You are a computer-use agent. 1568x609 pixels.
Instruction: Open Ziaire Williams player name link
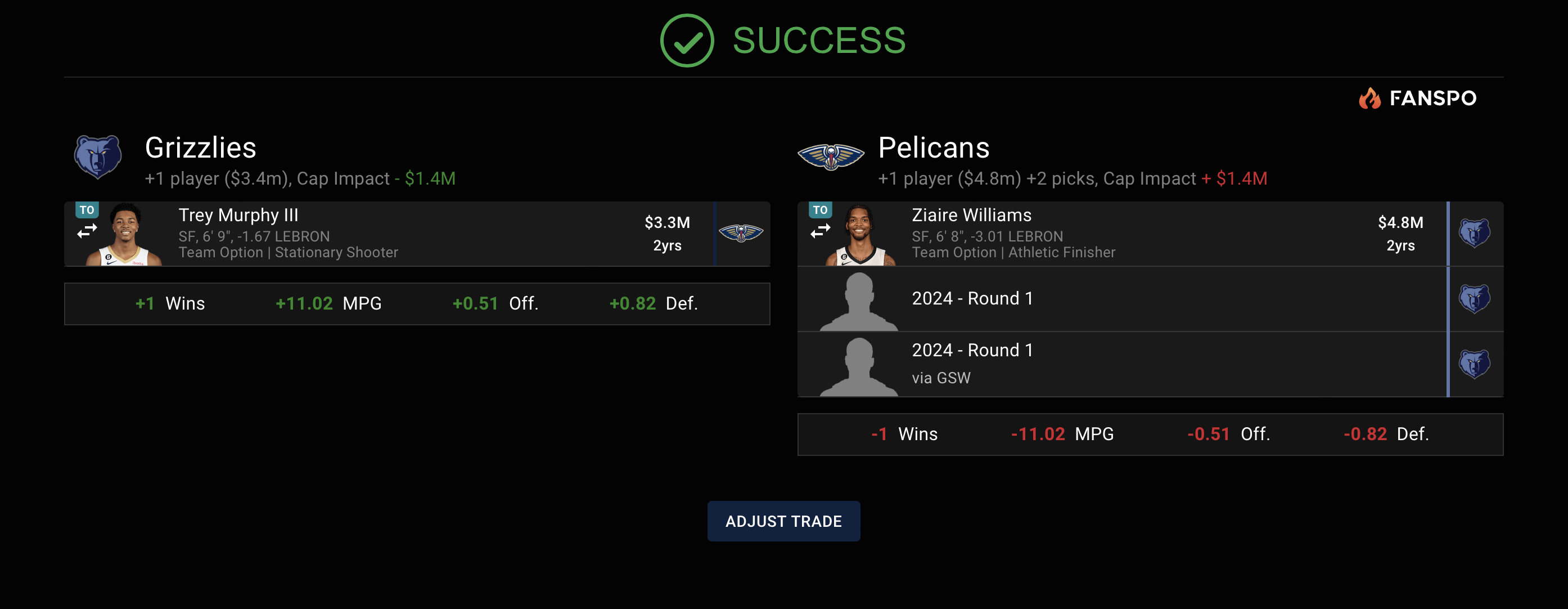click(971, 216)
